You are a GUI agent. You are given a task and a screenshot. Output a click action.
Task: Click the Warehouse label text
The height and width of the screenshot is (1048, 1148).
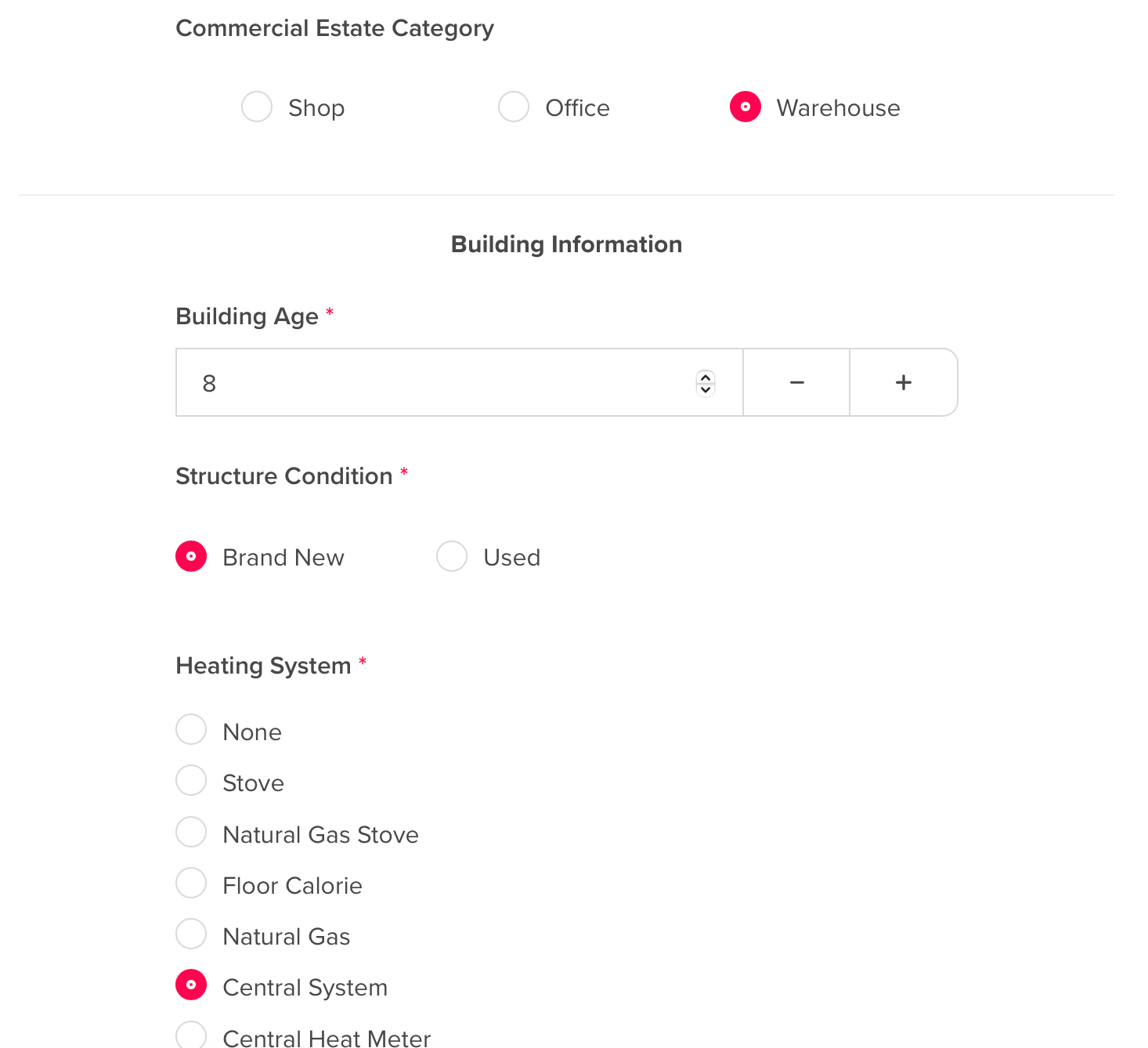click(x=838, y=108)
